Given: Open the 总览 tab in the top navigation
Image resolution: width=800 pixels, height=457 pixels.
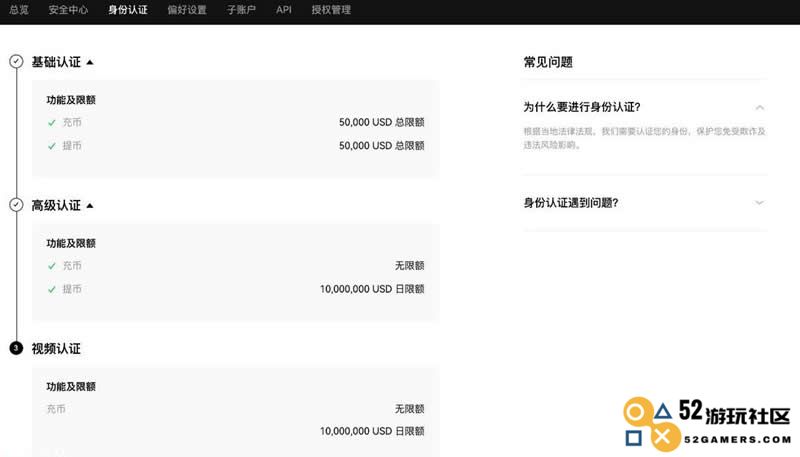Looking at the screenshot, I should [19, 10].
